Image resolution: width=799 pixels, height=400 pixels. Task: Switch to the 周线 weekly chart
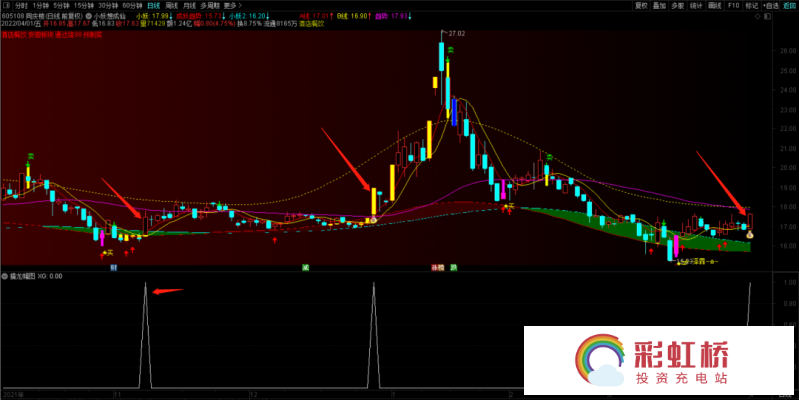(172, 6)
